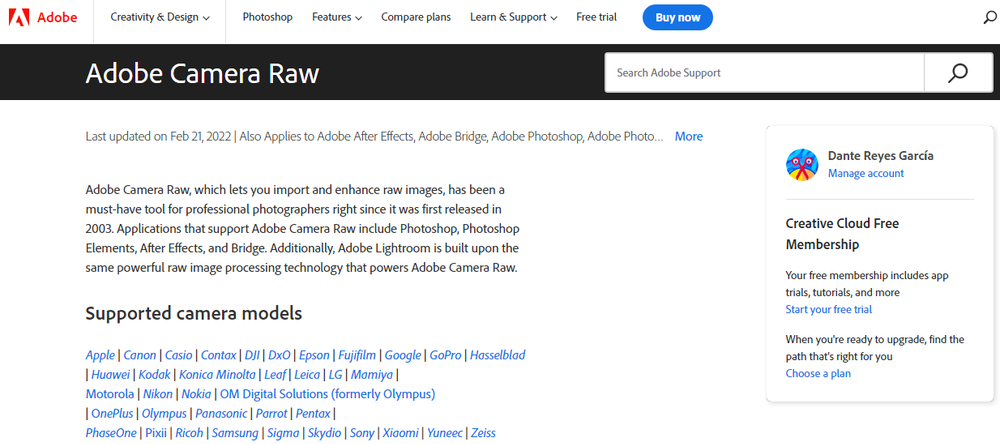Viewport: 1000px width, 444px height.
Task: Open the Hasselblad camera models link
Action: (497, 355)
